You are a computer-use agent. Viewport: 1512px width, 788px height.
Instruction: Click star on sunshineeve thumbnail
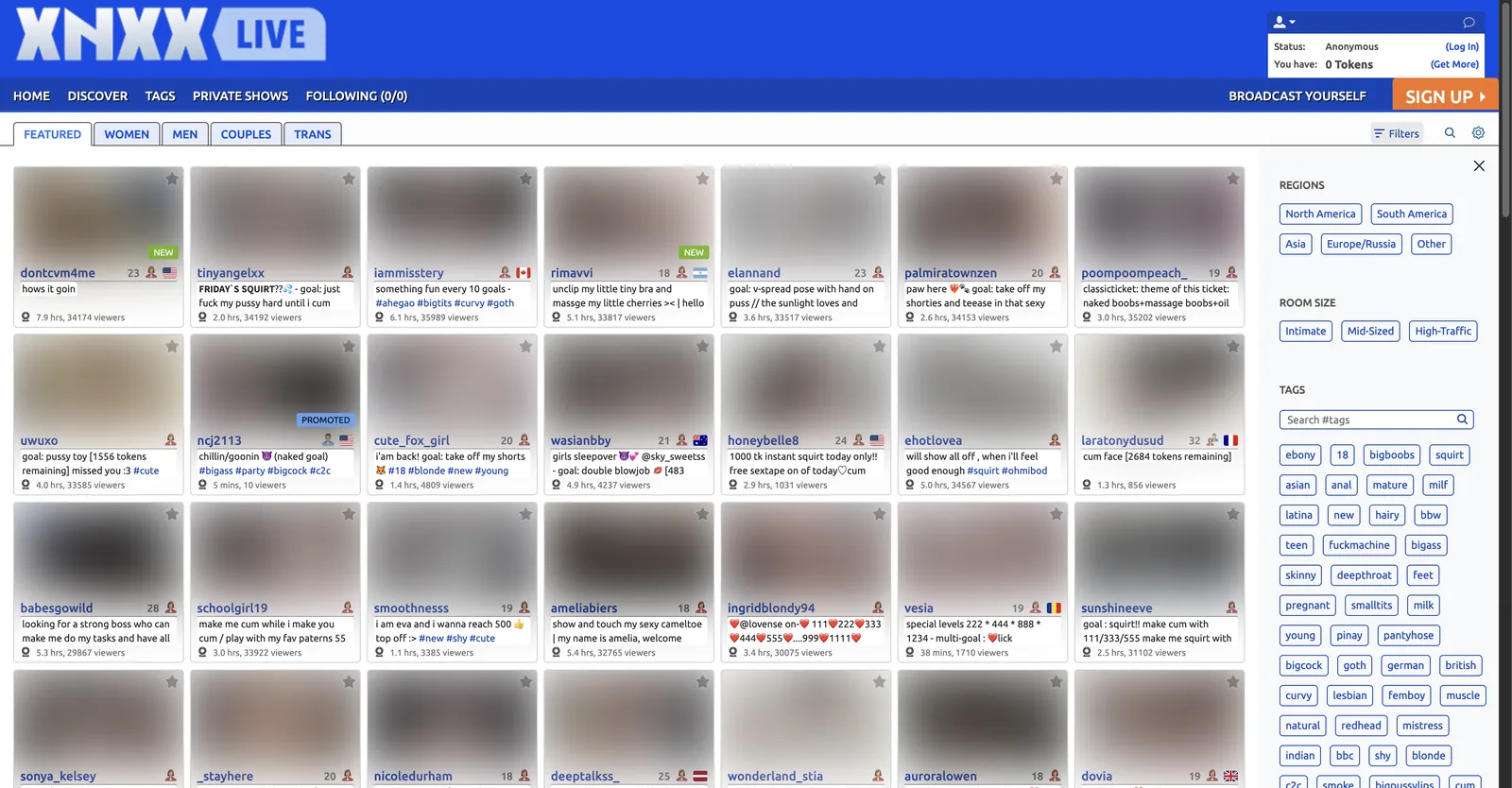1233,514
